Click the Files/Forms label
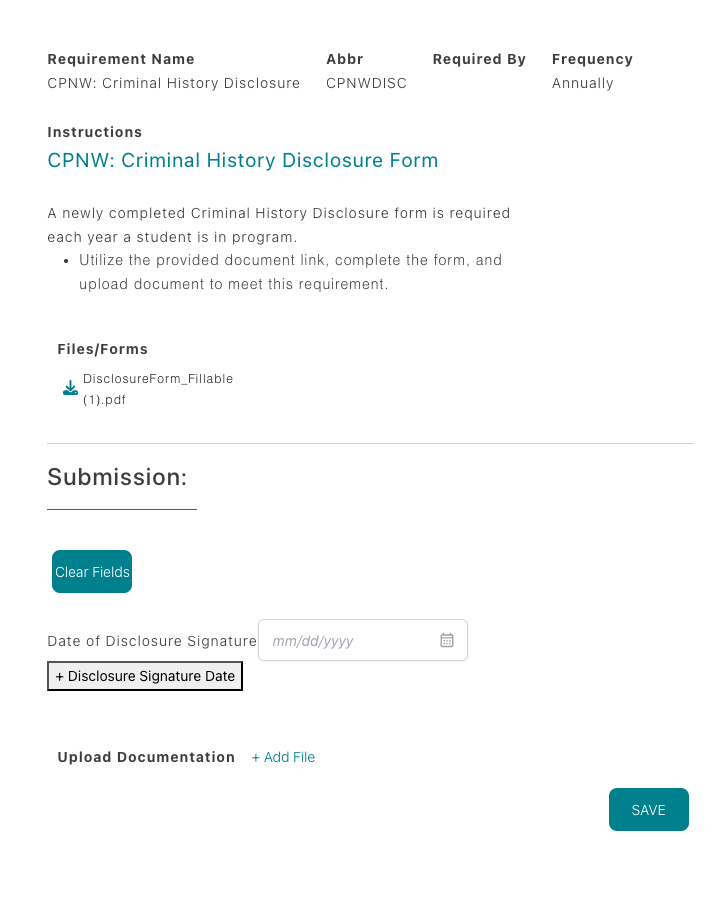Viewport: 722px width, 924px height. click(102, 349)
